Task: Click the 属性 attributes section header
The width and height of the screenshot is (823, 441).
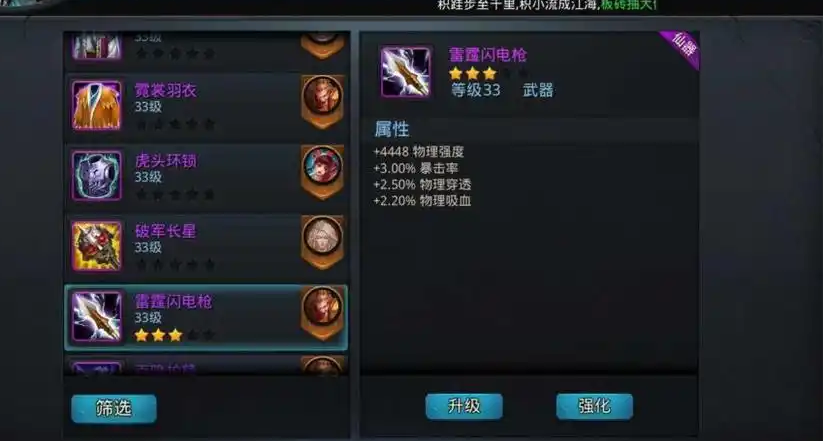Action: (392, 129)
